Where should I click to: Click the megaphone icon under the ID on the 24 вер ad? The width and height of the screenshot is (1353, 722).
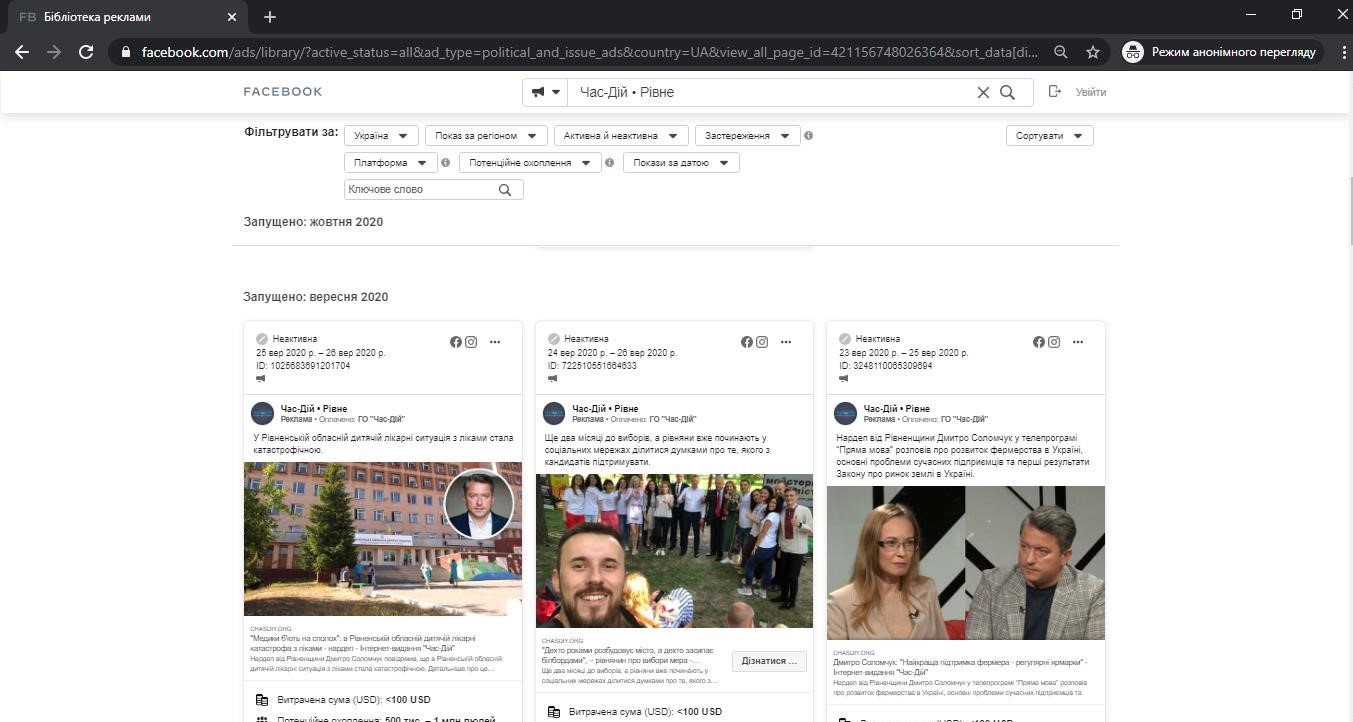point(553,379)
